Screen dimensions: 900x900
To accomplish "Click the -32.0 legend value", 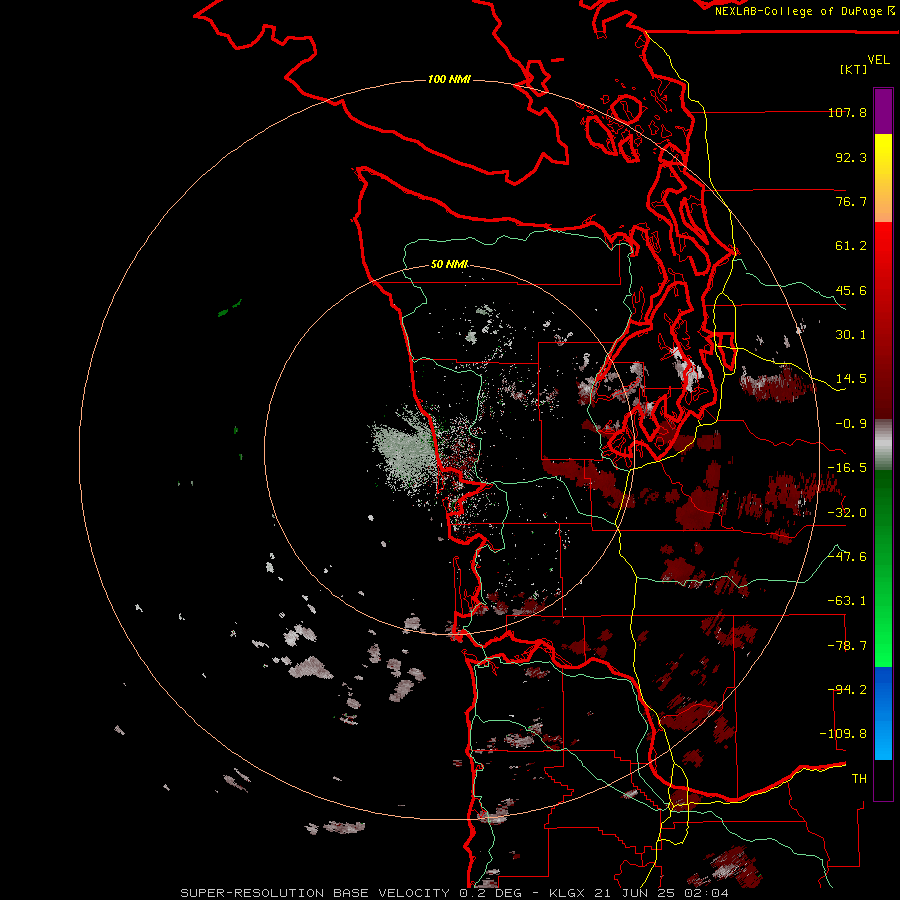I will [x=847, y=513].
